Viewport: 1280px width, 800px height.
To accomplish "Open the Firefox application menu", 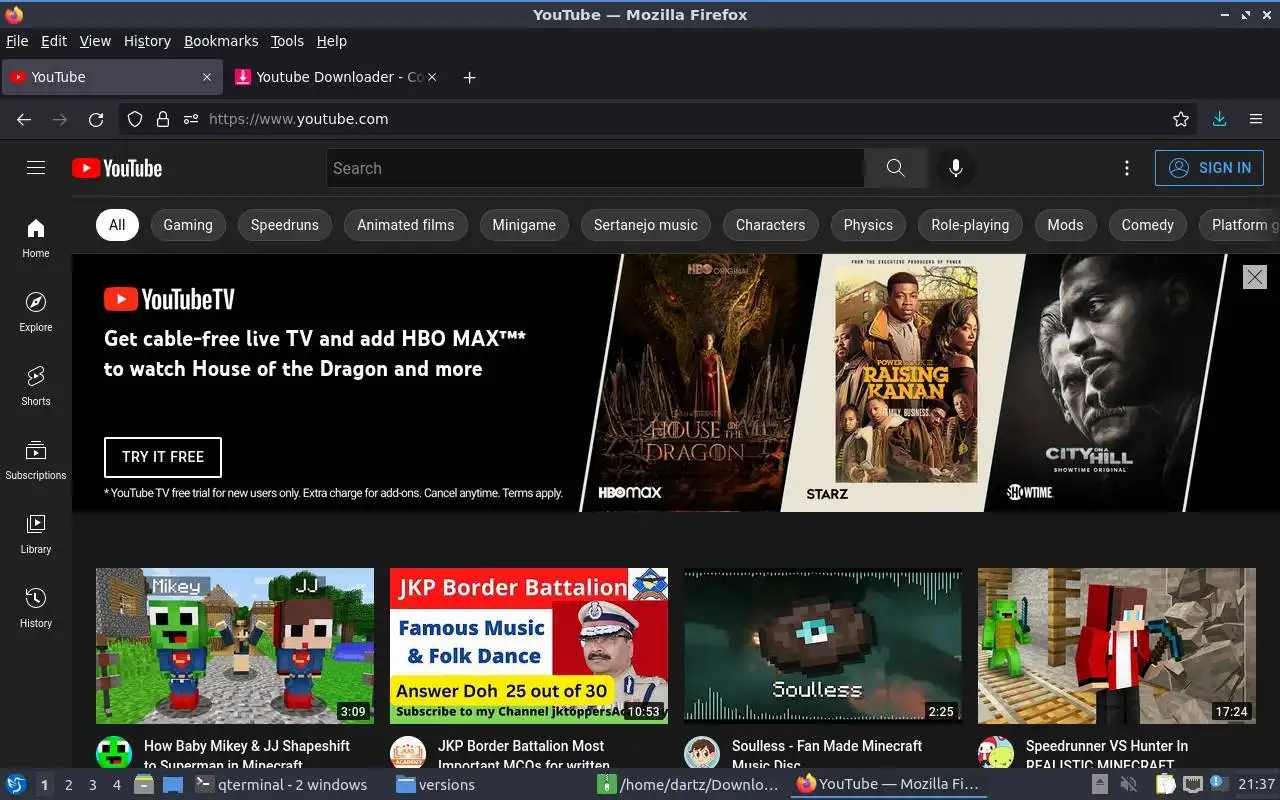I will [1256, 119].
